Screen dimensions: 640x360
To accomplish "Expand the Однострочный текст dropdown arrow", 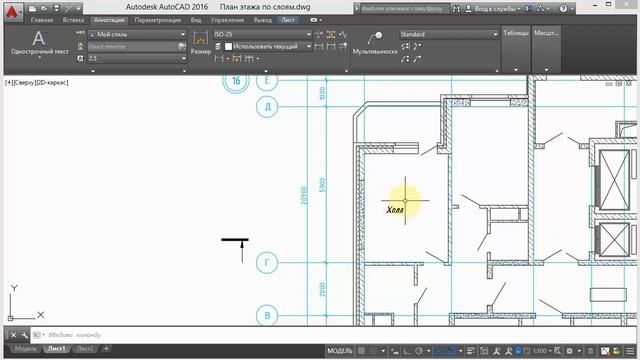I will 40,58.
